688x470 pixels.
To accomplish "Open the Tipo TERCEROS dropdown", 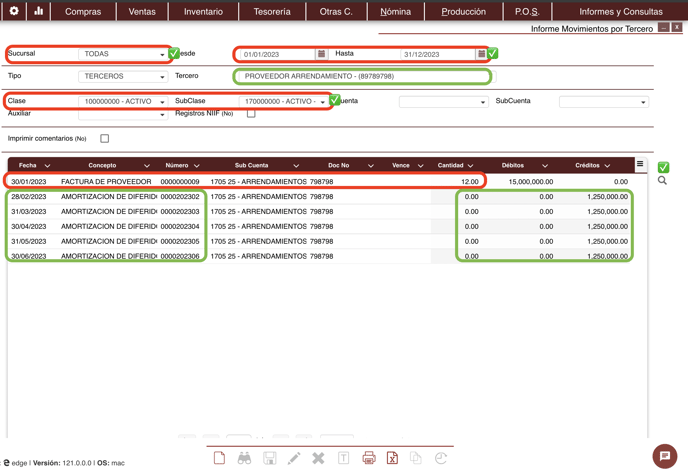I will pyautogui.click(x=123, y=76).
